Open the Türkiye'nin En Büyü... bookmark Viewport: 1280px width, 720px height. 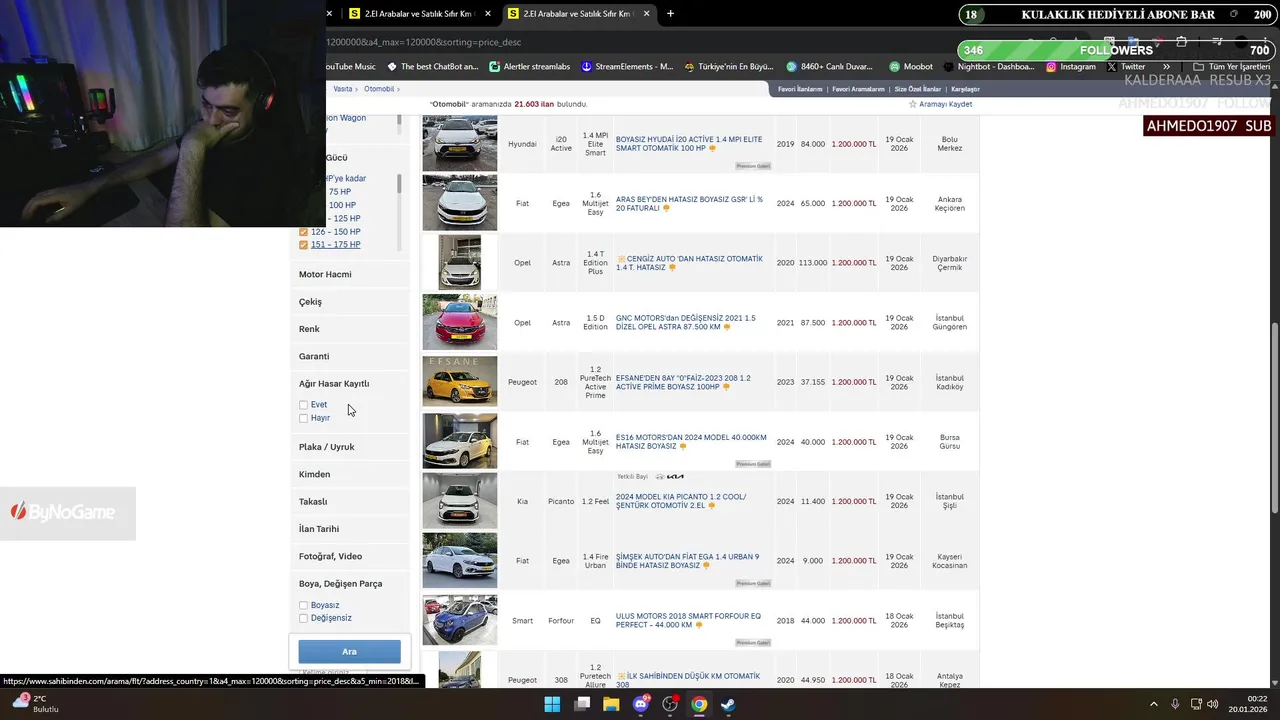tap(729, 66)
